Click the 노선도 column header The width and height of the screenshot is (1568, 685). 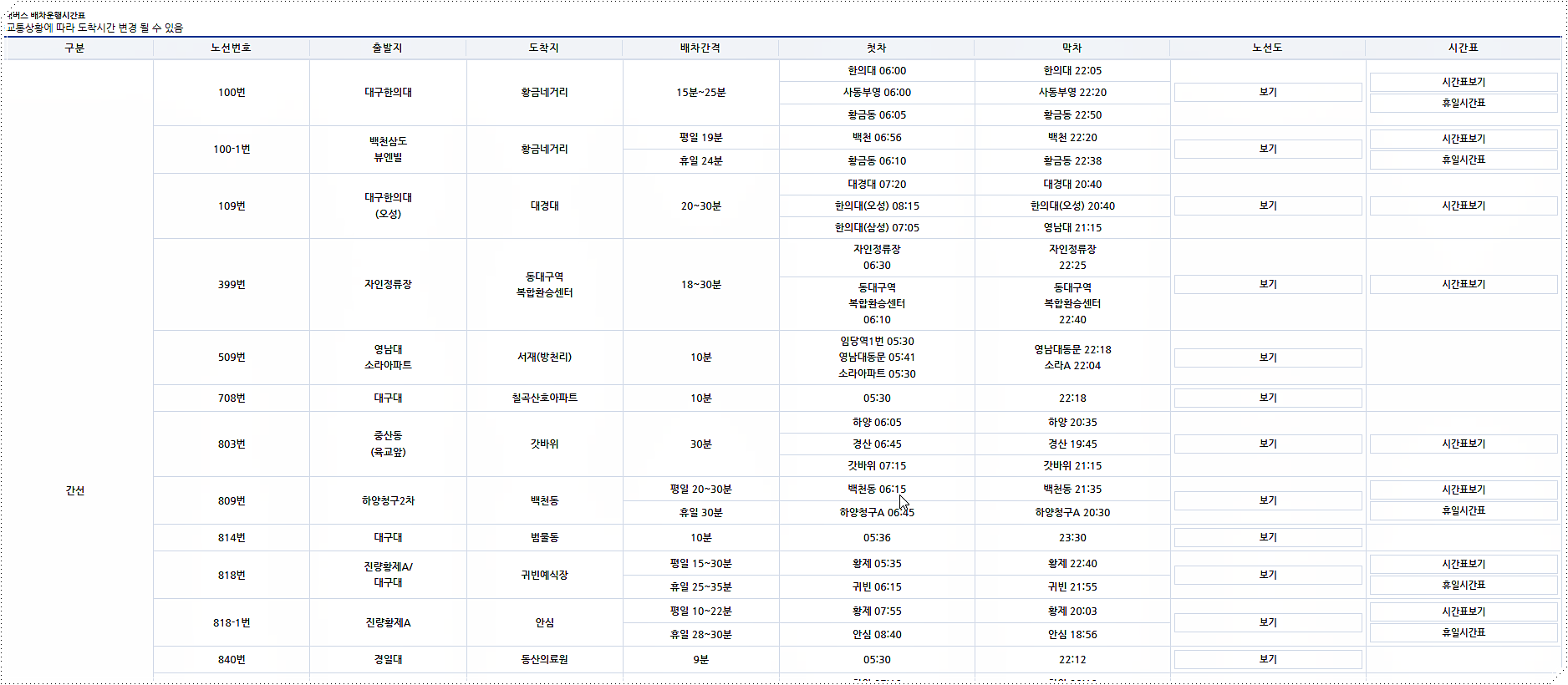1268,48
